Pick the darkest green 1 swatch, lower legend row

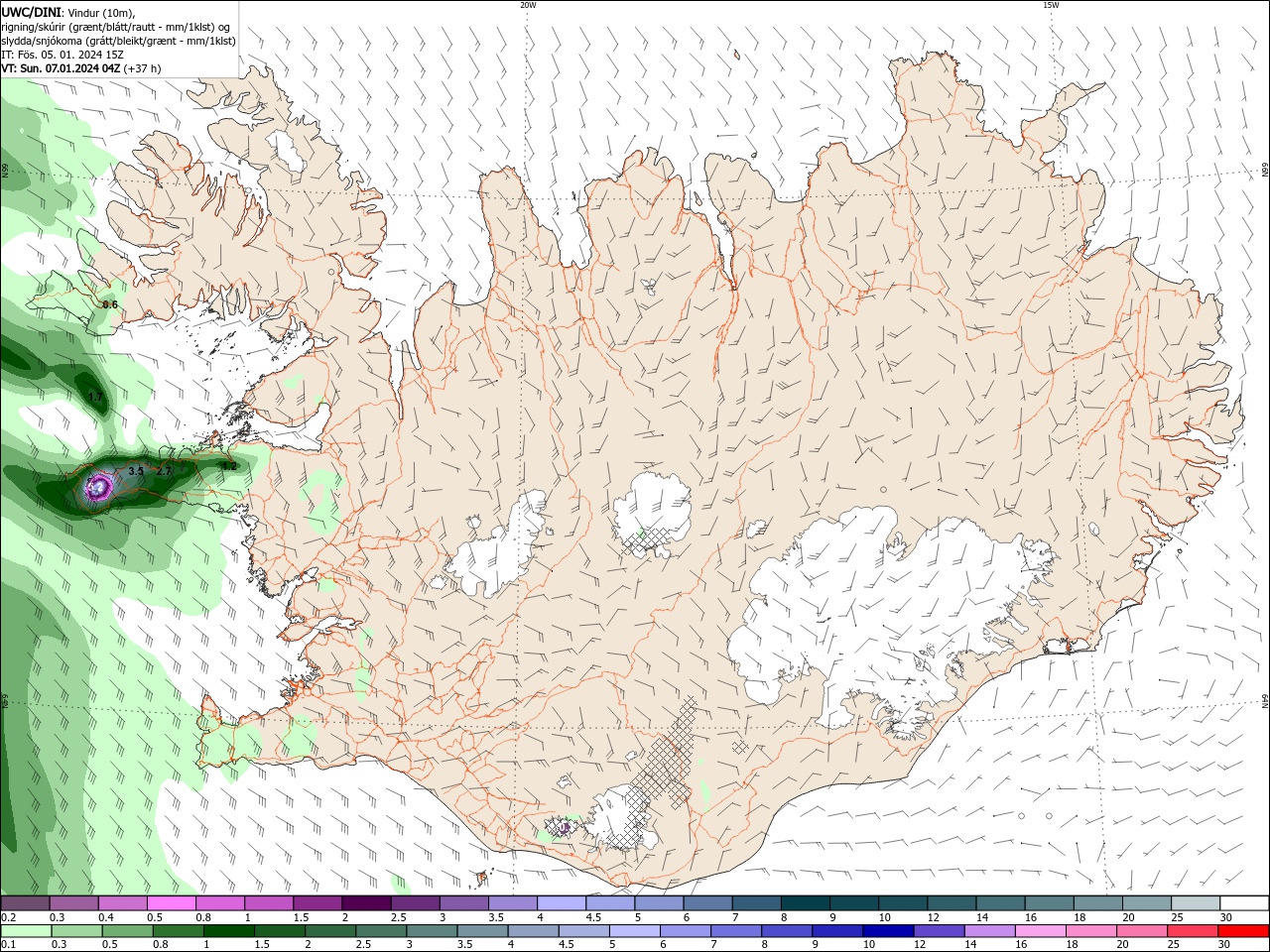point(228,931)
